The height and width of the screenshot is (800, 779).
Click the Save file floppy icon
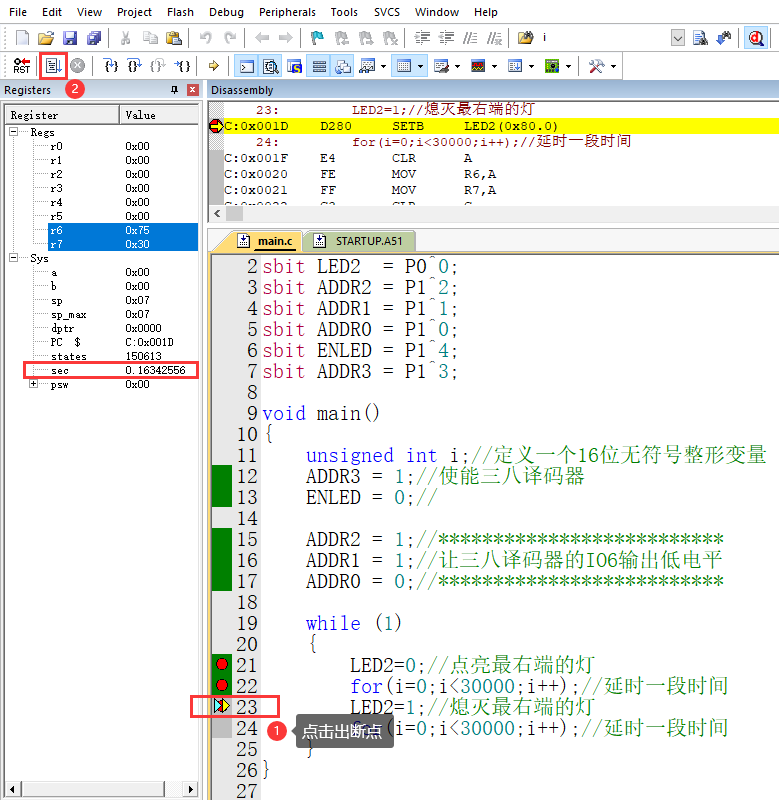point(70,38)
